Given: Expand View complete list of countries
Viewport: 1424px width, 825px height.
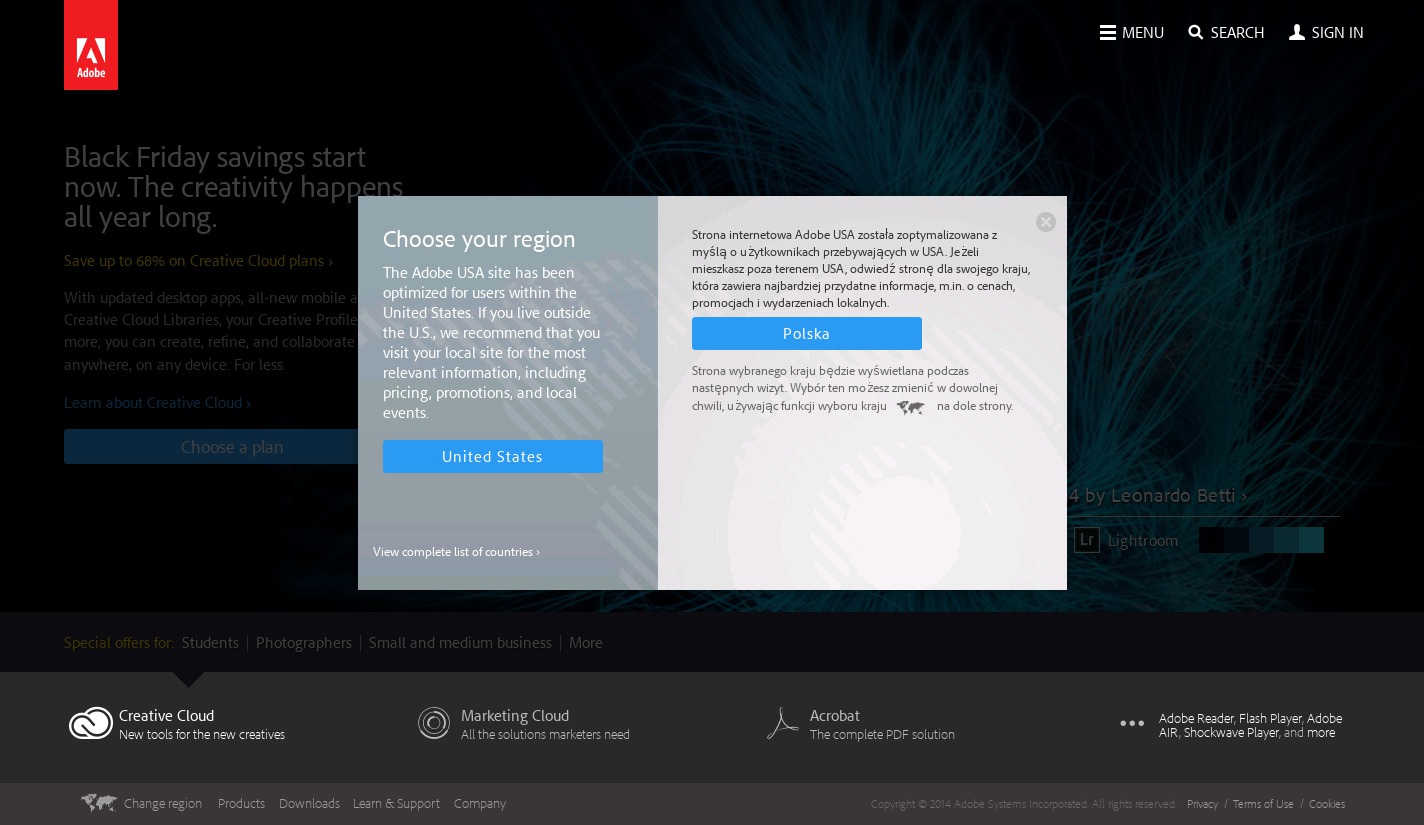Looking at the screenshot, I should tap(456, 552).
